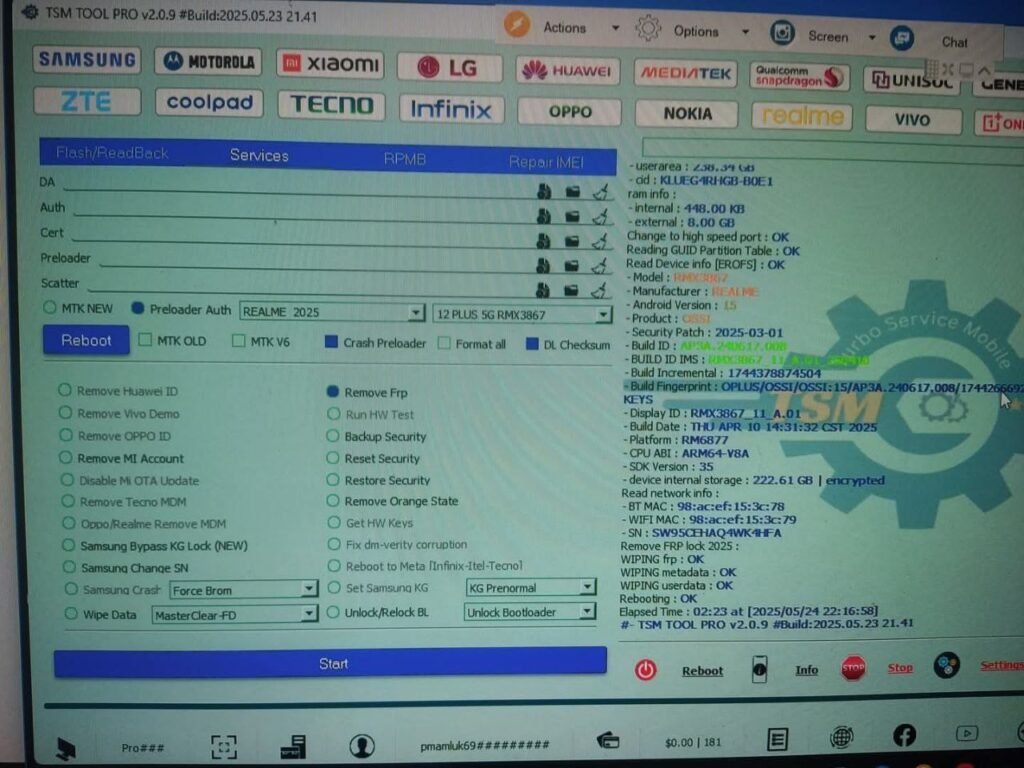This screenshot has width=1024, height=768.
Task: Click the settings gears icon beside Settings
Action: click(x=947, y=665)
